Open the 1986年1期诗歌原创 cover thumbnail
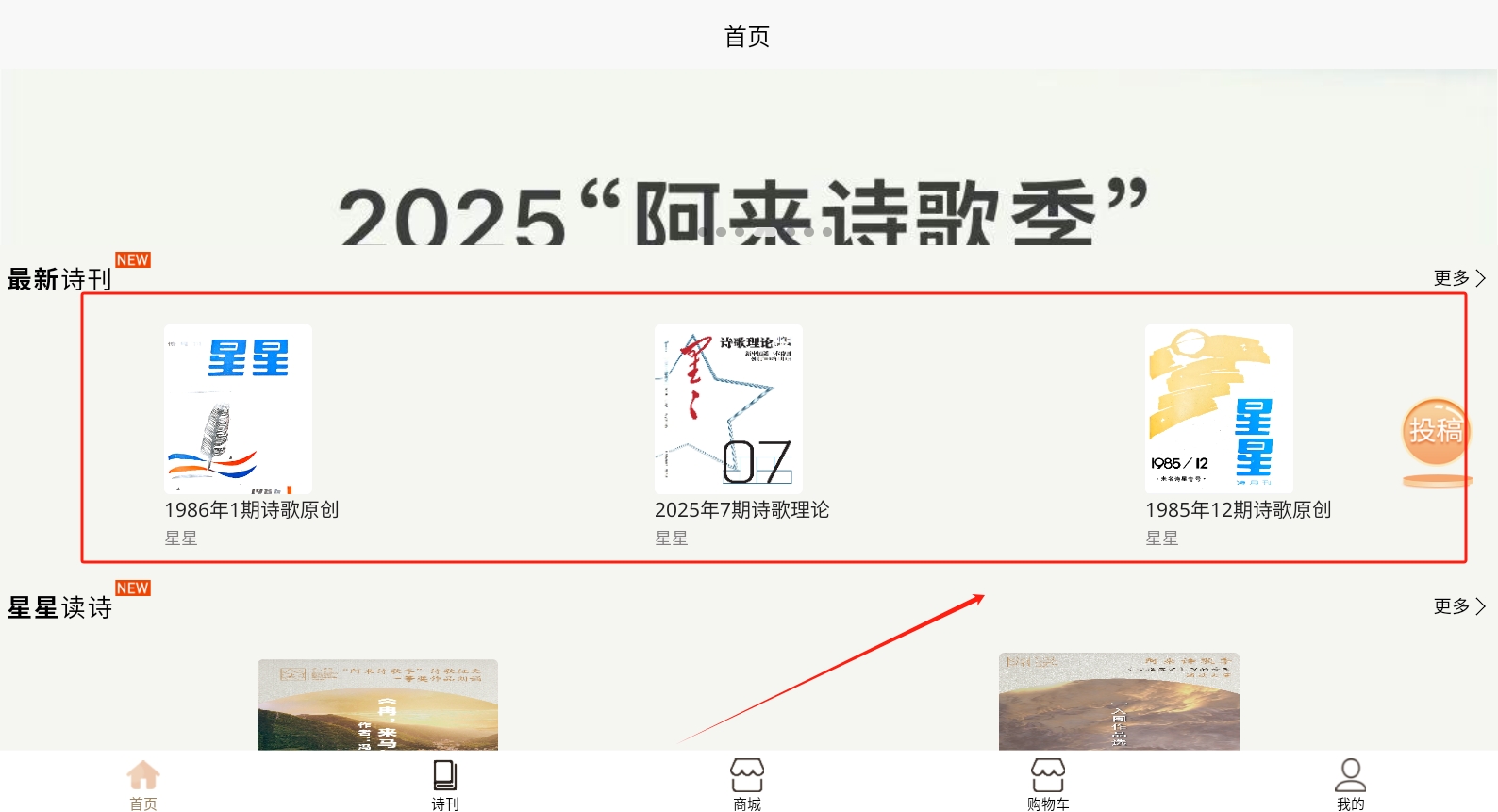This screenshot has width=1498, height=812. click(x=238, y=409)
